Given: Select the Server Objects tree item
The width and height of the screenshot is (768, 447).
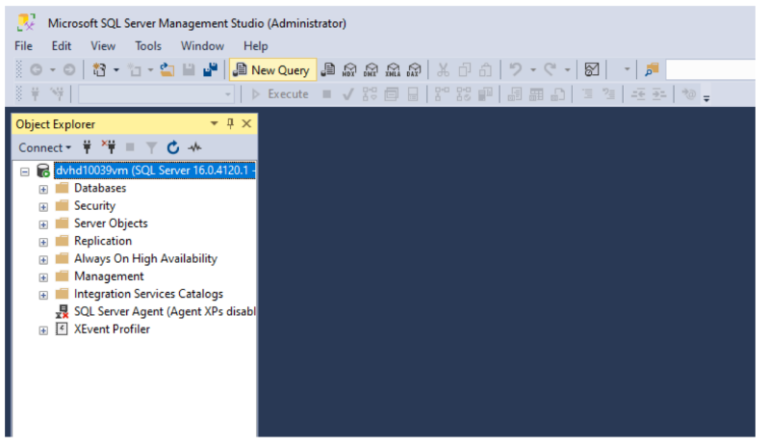Looking at the screenshot, I should (x=111, y=223).
